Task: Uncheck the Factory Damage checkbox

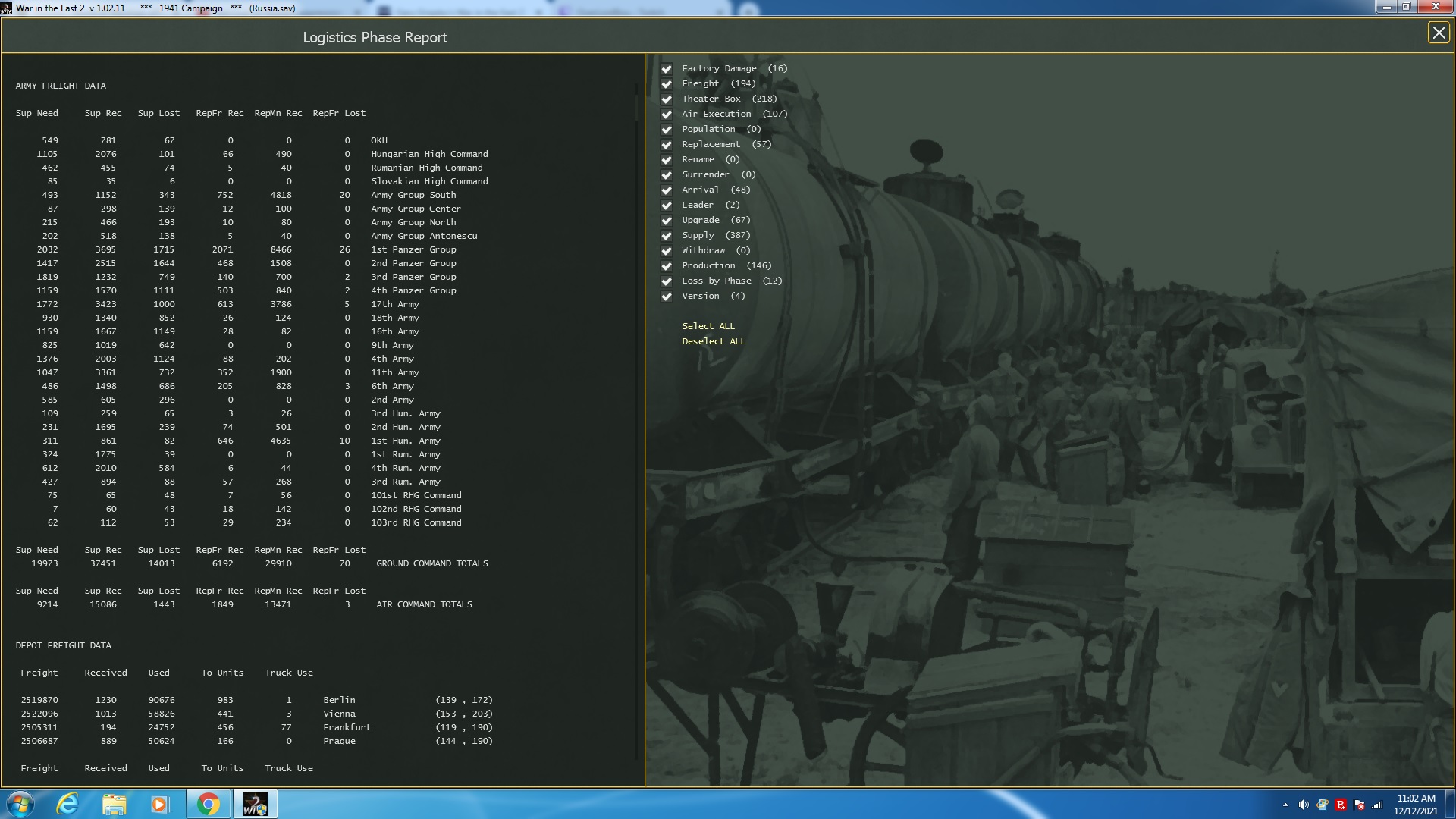Action: pyautogui.click(x=667, y=69)
